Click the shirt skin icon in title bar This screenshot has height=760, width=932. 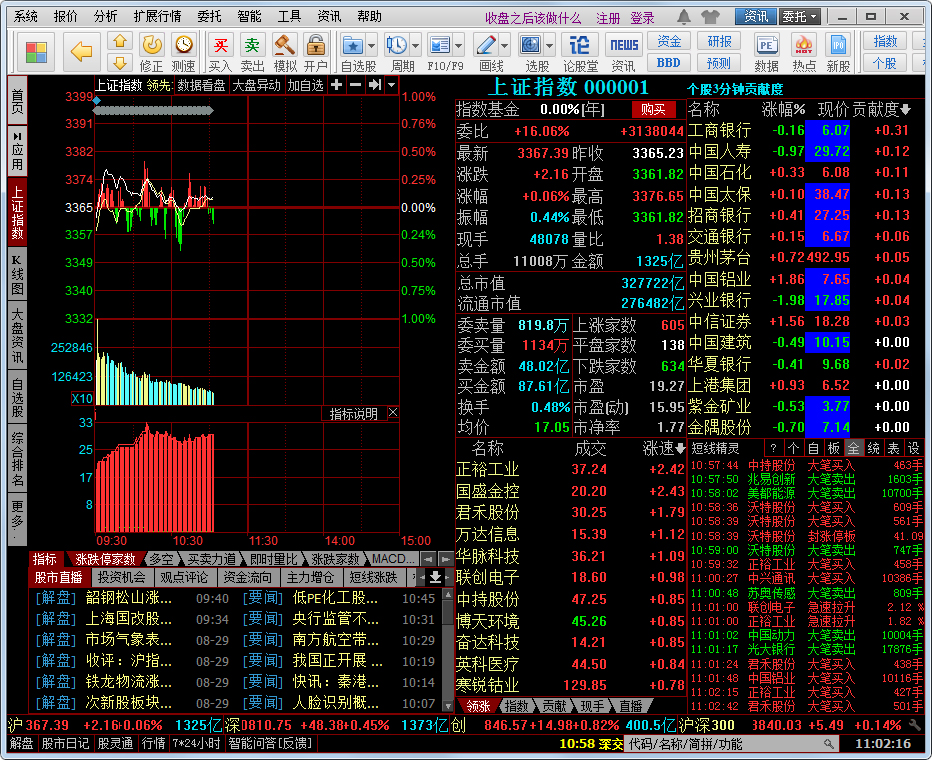[x=710, y=17]
